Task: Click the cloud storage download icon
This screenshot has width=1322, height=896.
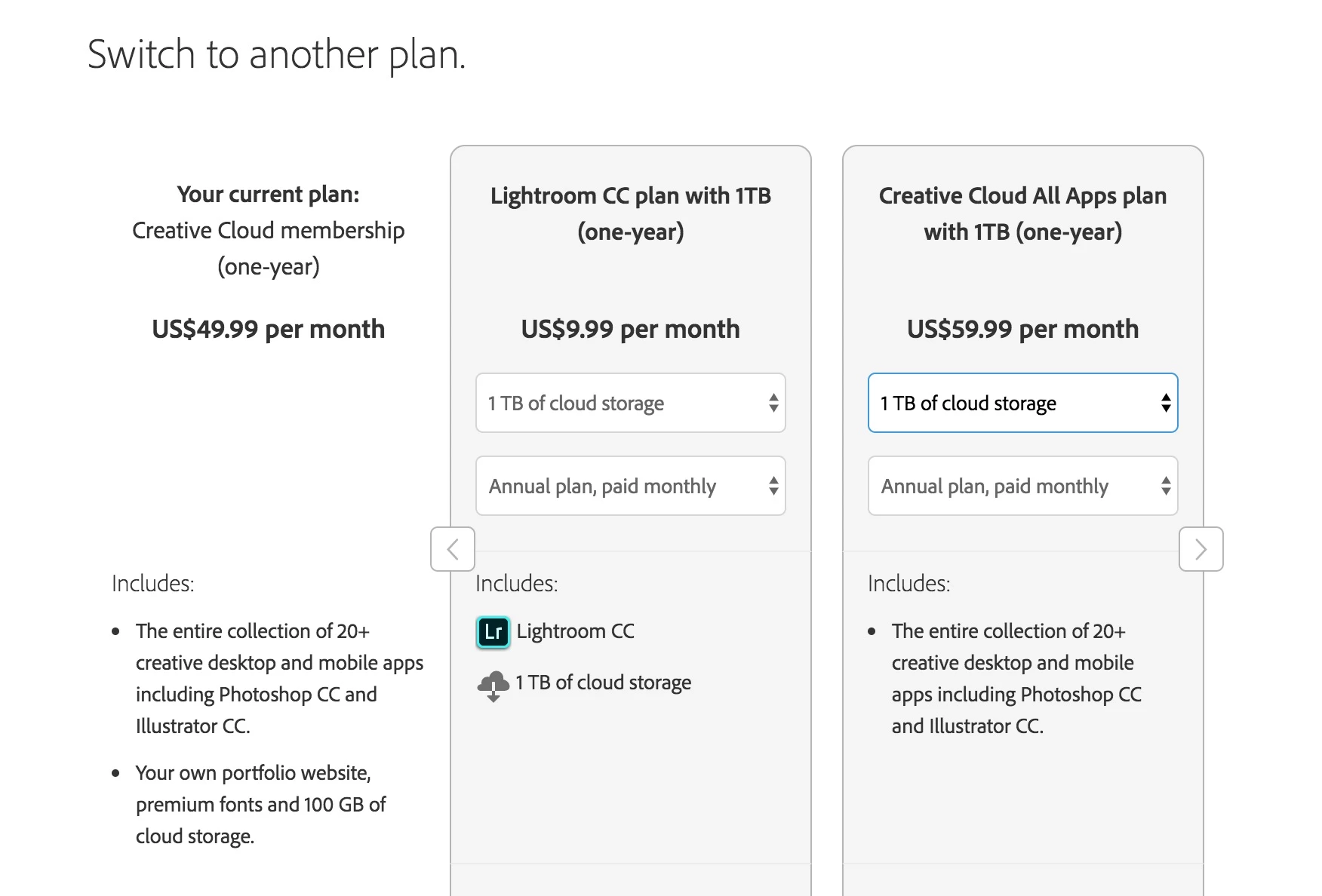Action: (493, 686)
